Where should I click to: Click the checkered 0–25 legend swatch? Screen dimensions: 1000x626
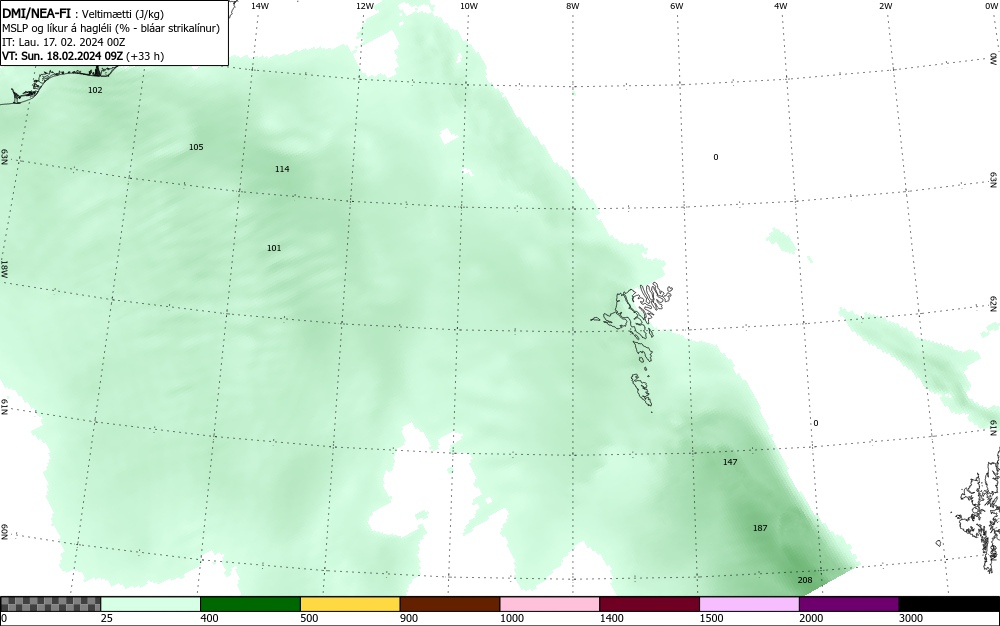pos(50,604)
